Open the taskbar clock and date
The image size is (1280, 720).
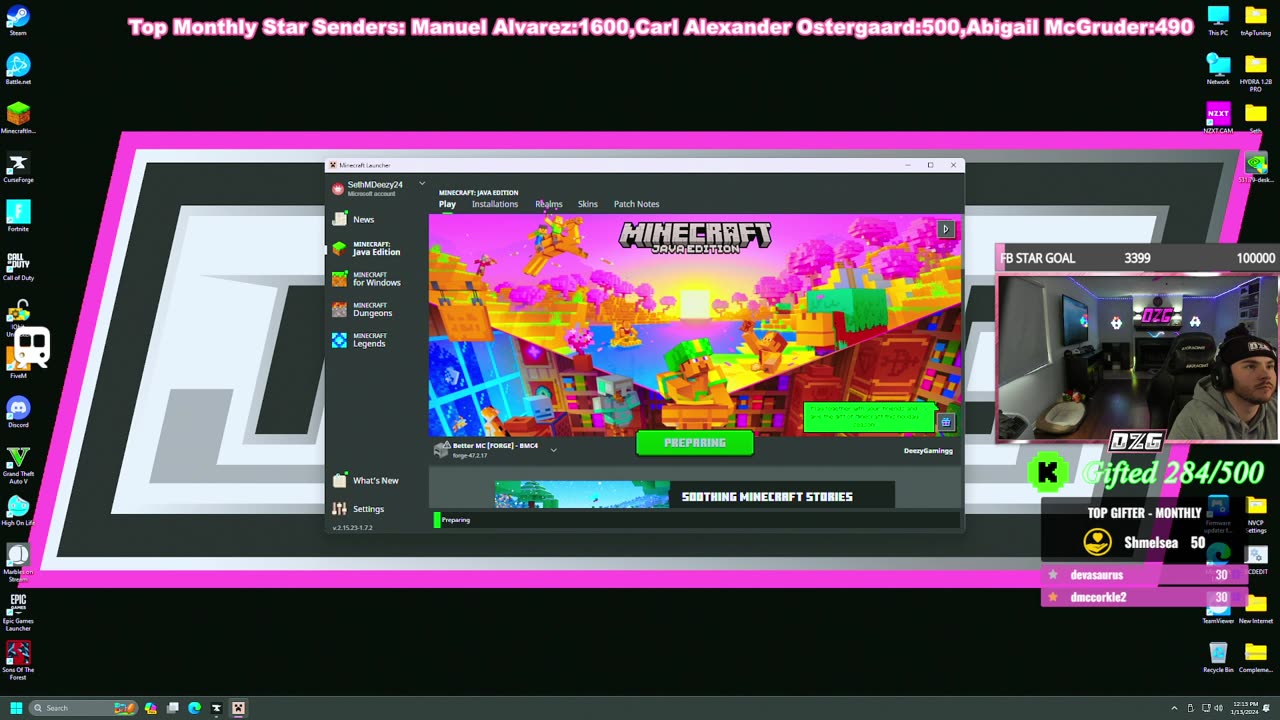pyautogui.click(x=1244, y=708)
